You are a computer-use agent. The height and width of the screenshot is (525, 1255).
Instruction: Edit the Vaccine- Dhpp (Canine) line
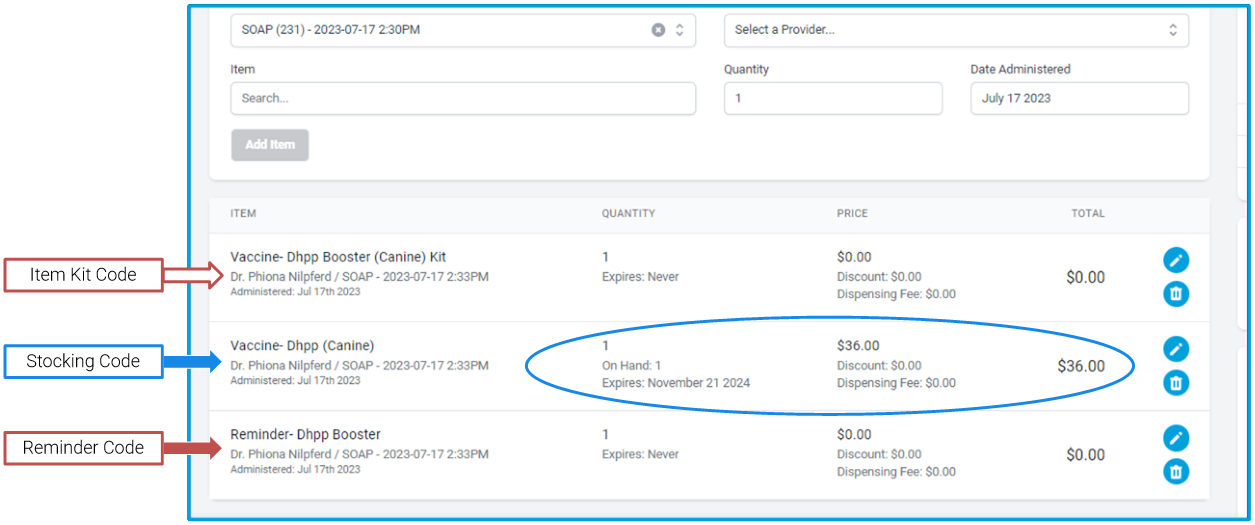(1176, 349)
